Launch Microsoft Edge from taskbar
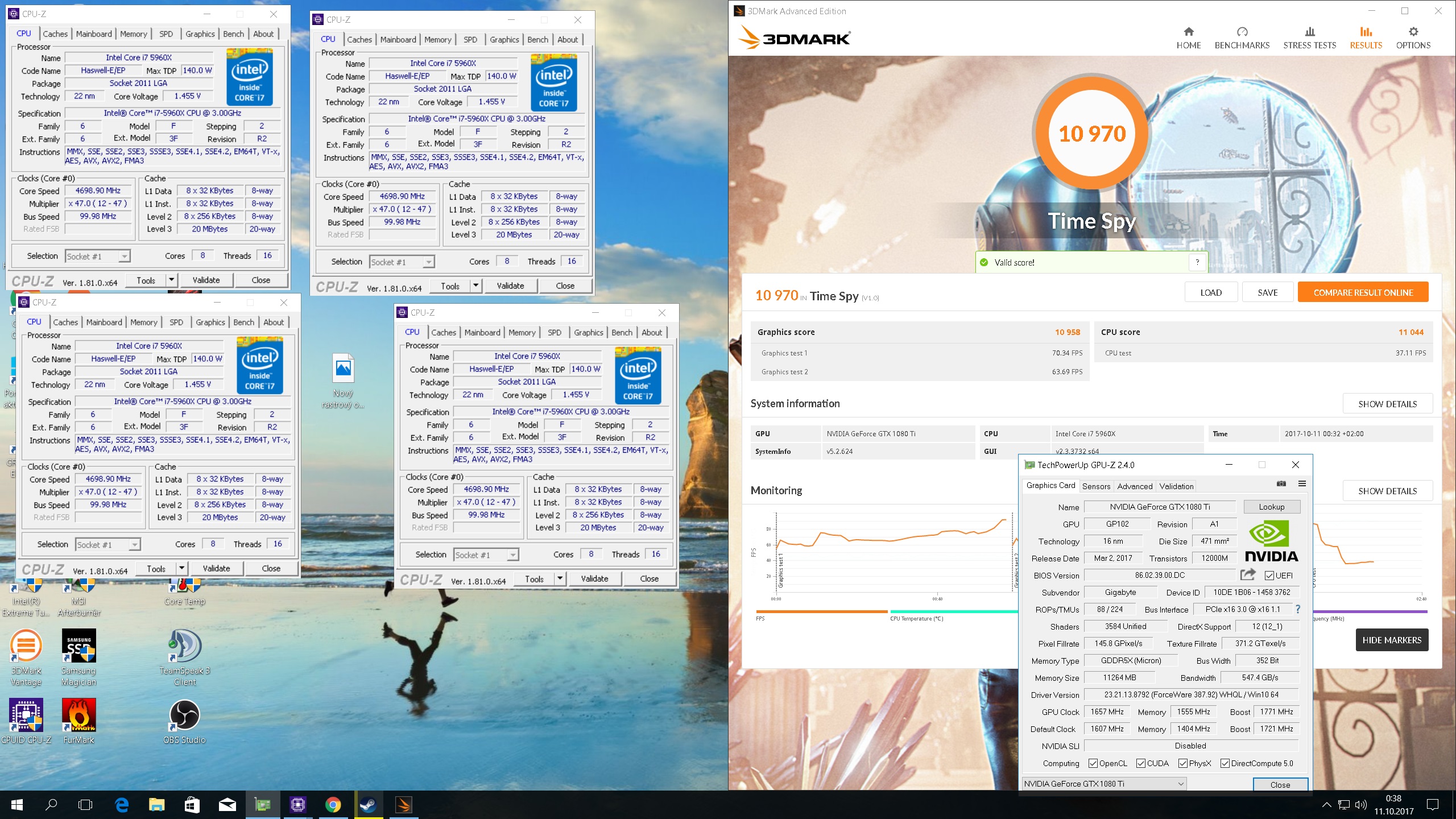 pos(122,805)
